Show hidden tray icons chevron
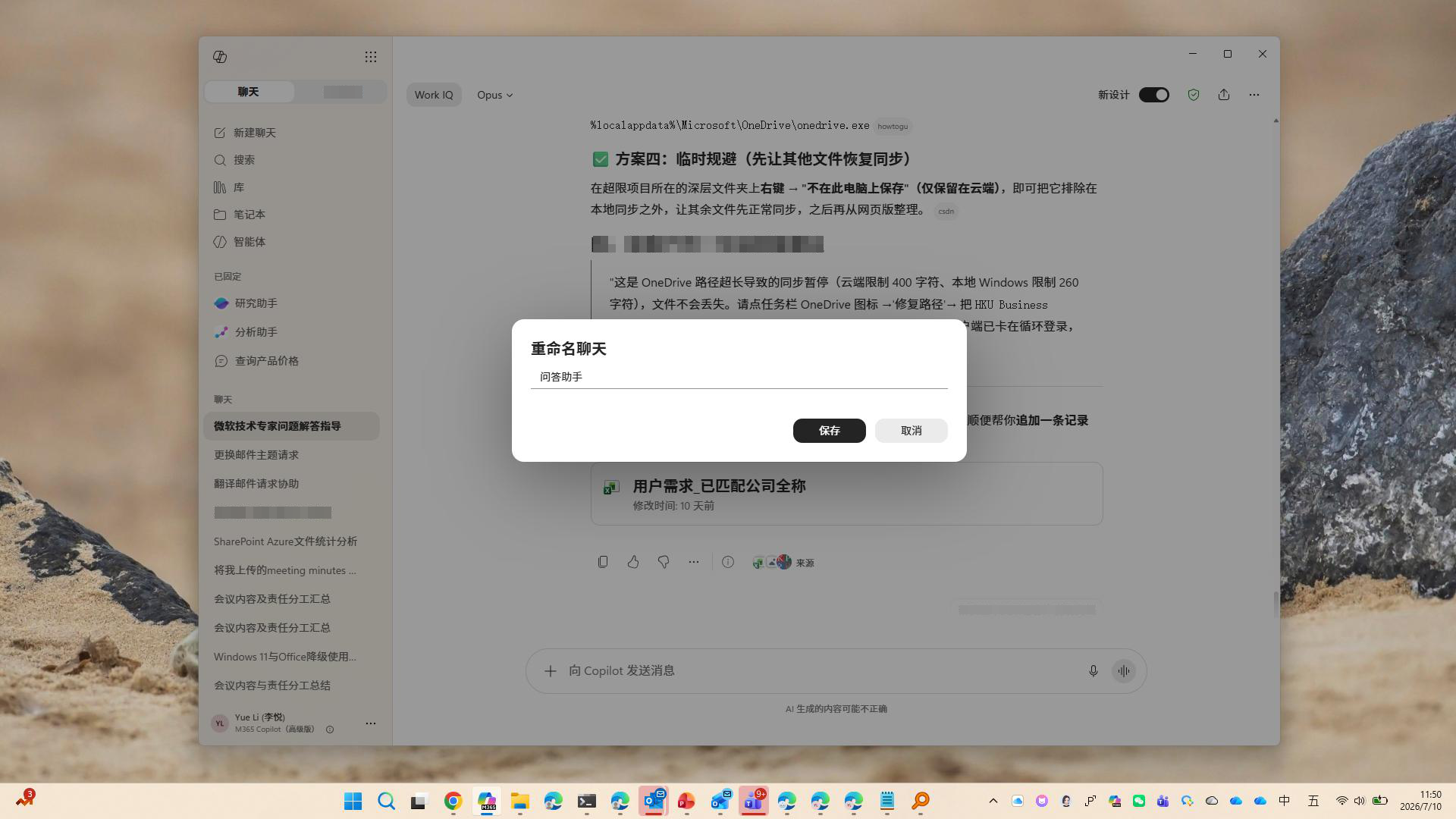The width and height of the screenshot is (1456, 819). [993, 801]
